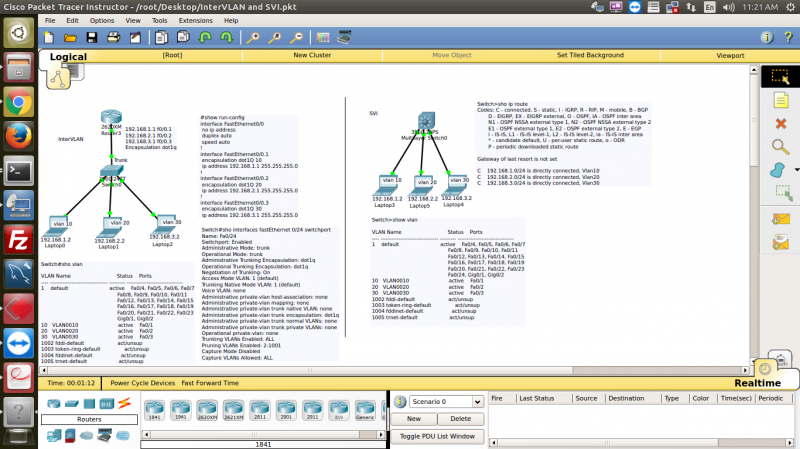Open the File menu

click(50, 20)
